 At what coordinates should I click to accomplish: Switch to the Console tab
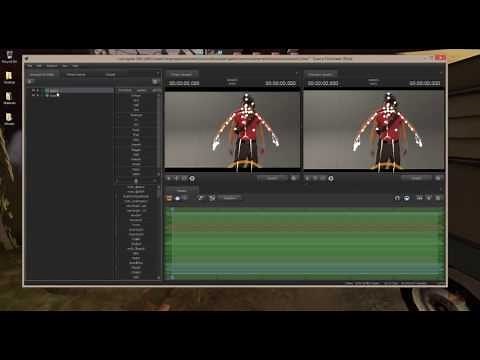(110, 74)
